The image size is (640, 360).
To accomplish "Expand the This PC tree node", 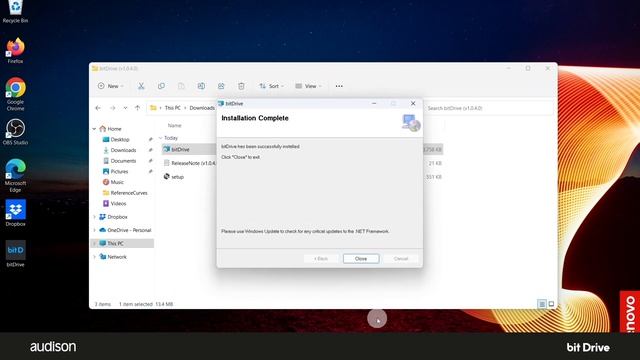I will [x=94, y=244].
